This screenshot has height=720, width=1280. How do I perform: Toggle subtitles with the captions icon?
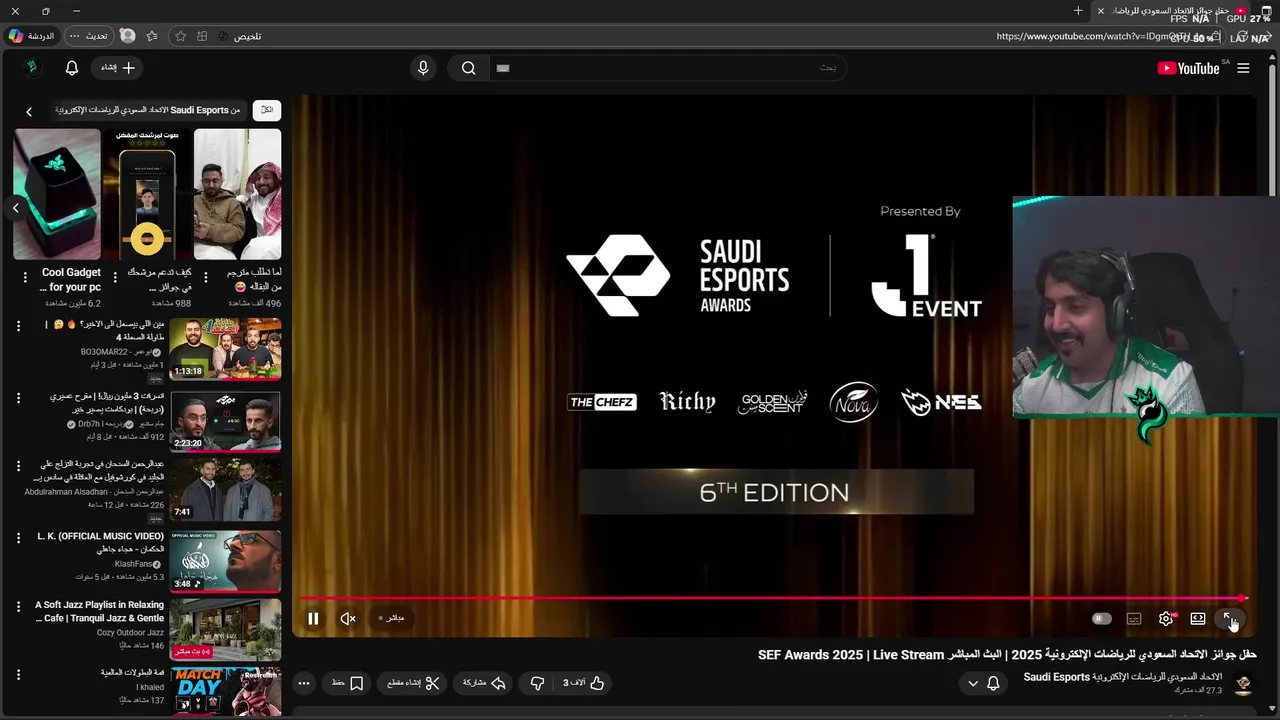1134,619
